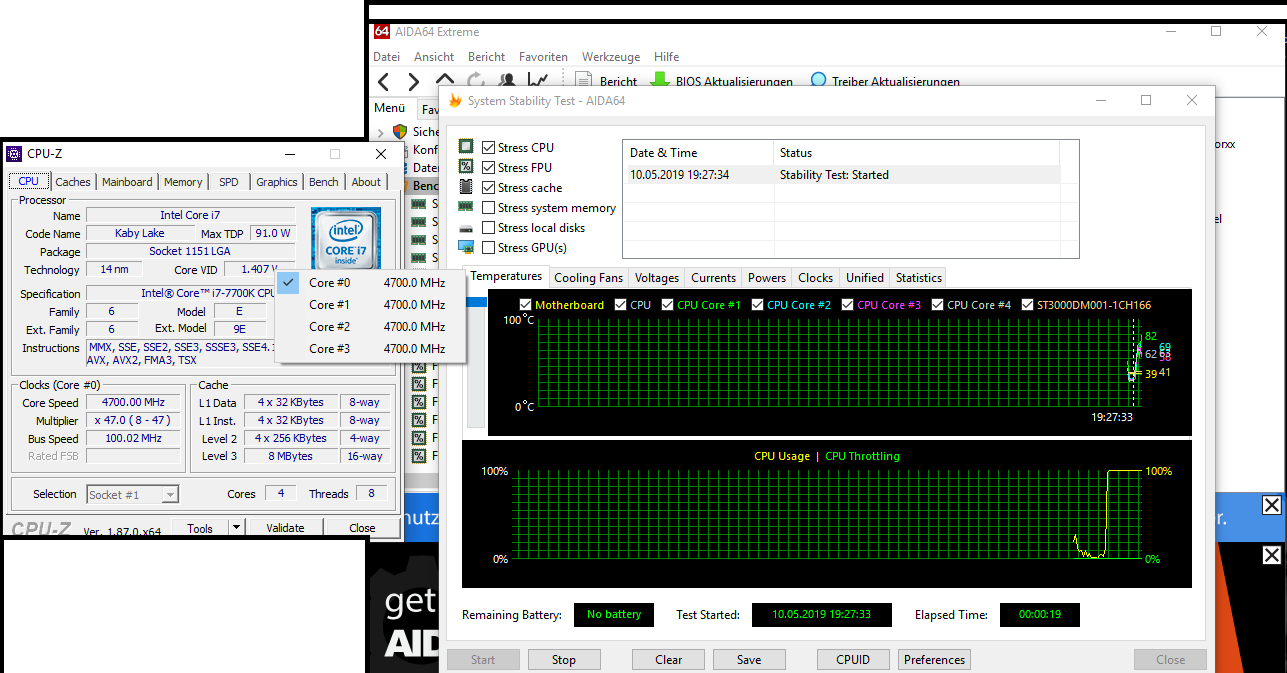Toggle the CPU temperature graph checkbox
Viewport: 1287px width, 673px height.
click(x=621, y=305)
